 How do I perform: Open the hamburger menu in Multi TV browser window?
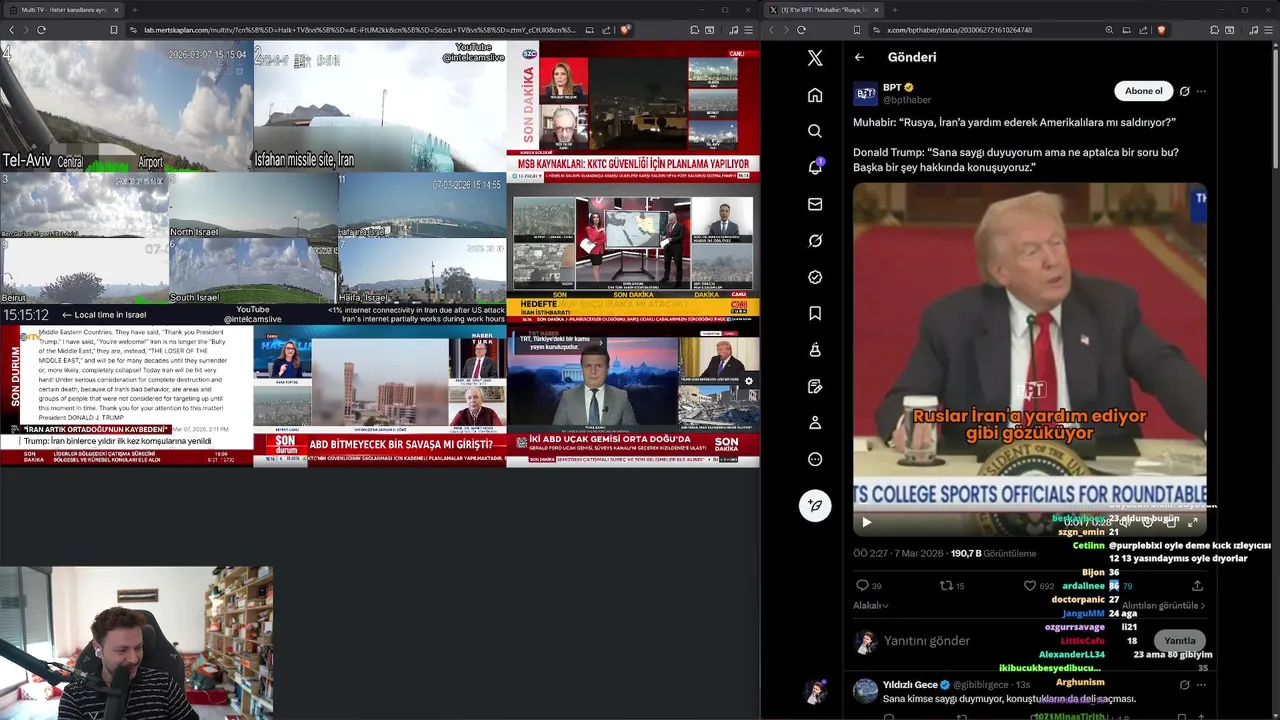point(748,30)
